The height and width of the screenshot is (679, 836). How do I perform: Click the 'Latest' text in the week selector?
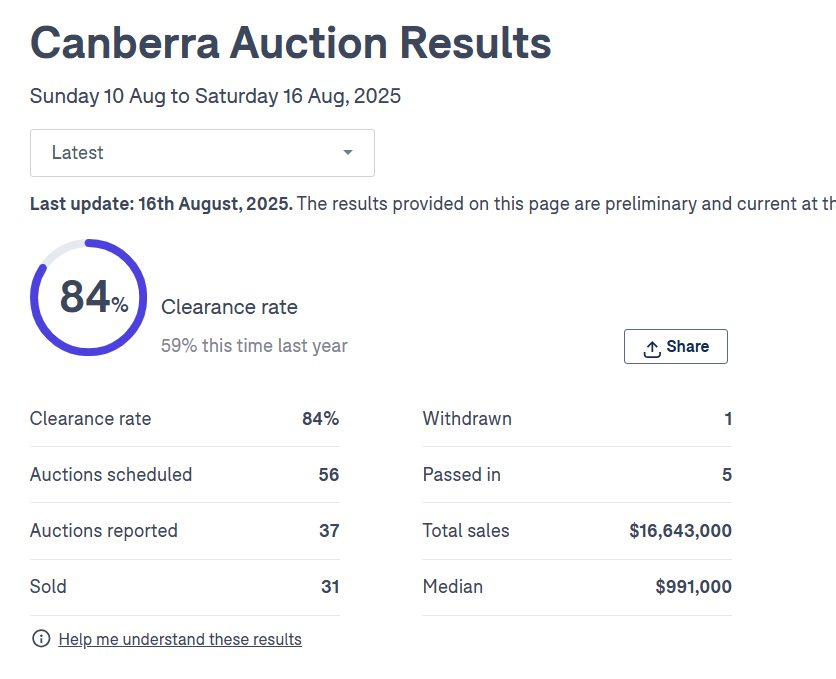pyautogui.click(x=78, y=153)
